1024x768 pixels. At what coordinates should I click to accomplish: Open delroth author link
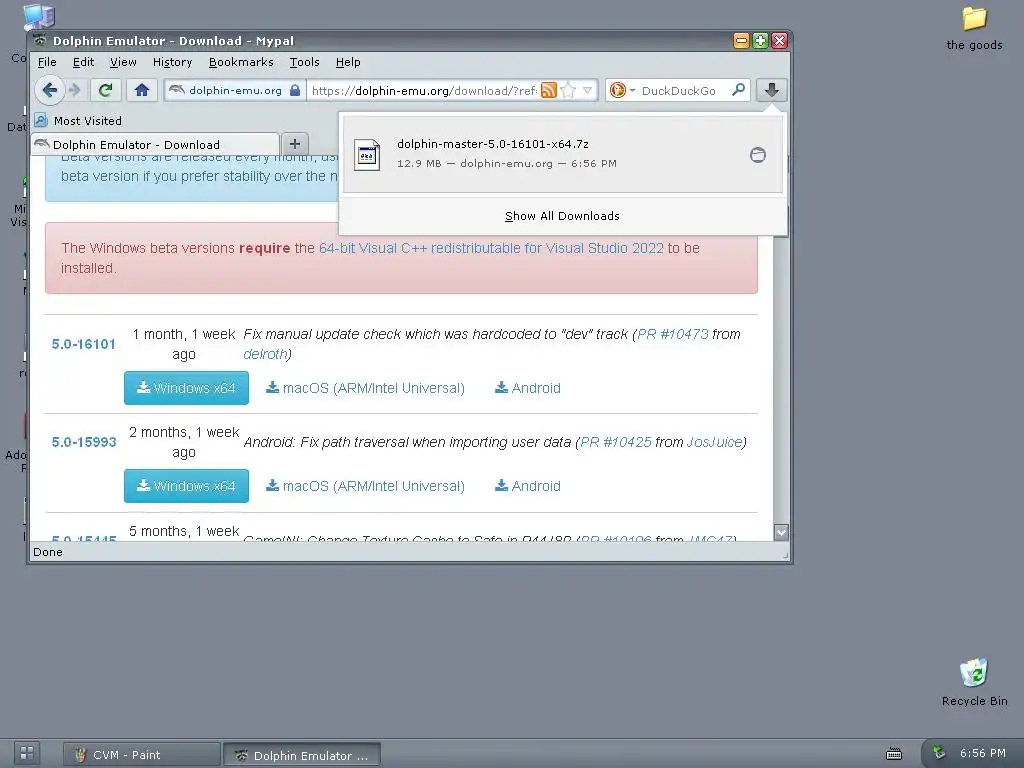265,354
